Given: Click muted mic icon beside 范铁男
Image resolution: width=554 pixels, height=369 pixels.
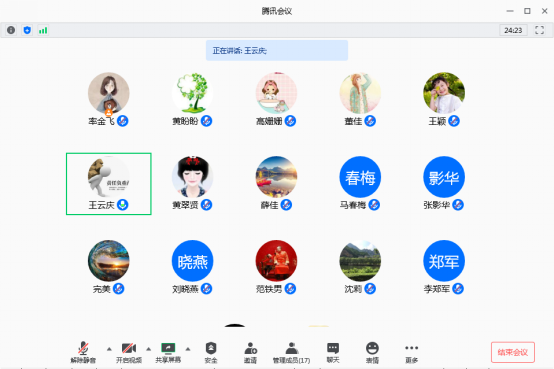Looking at the screenshot, I should tap(290, 289).
